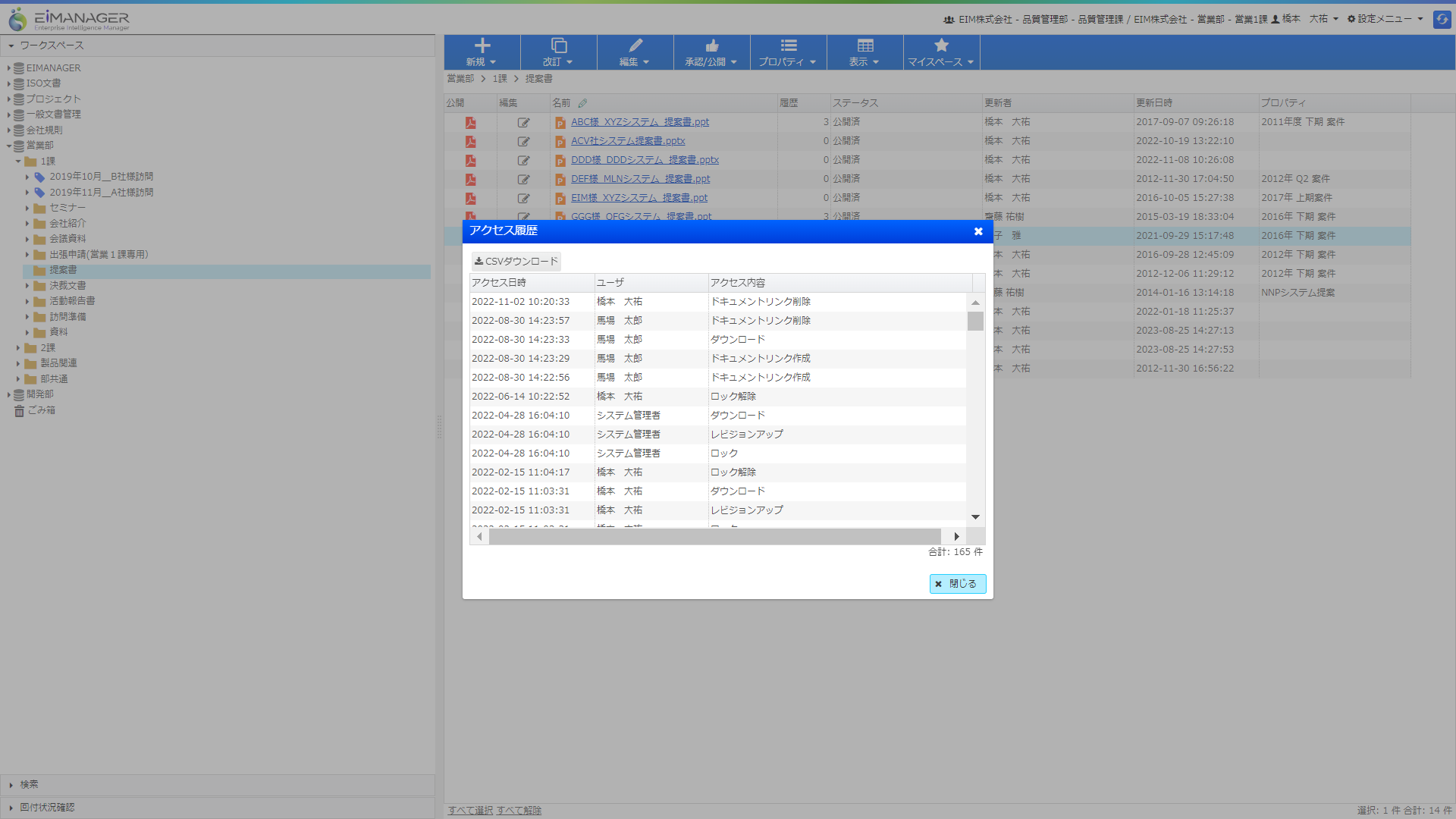Viewport: 1456px width, 819px height.
Task: Open the 編集 (Edit) toolbar menu
Action: click(x=635, y=52)
